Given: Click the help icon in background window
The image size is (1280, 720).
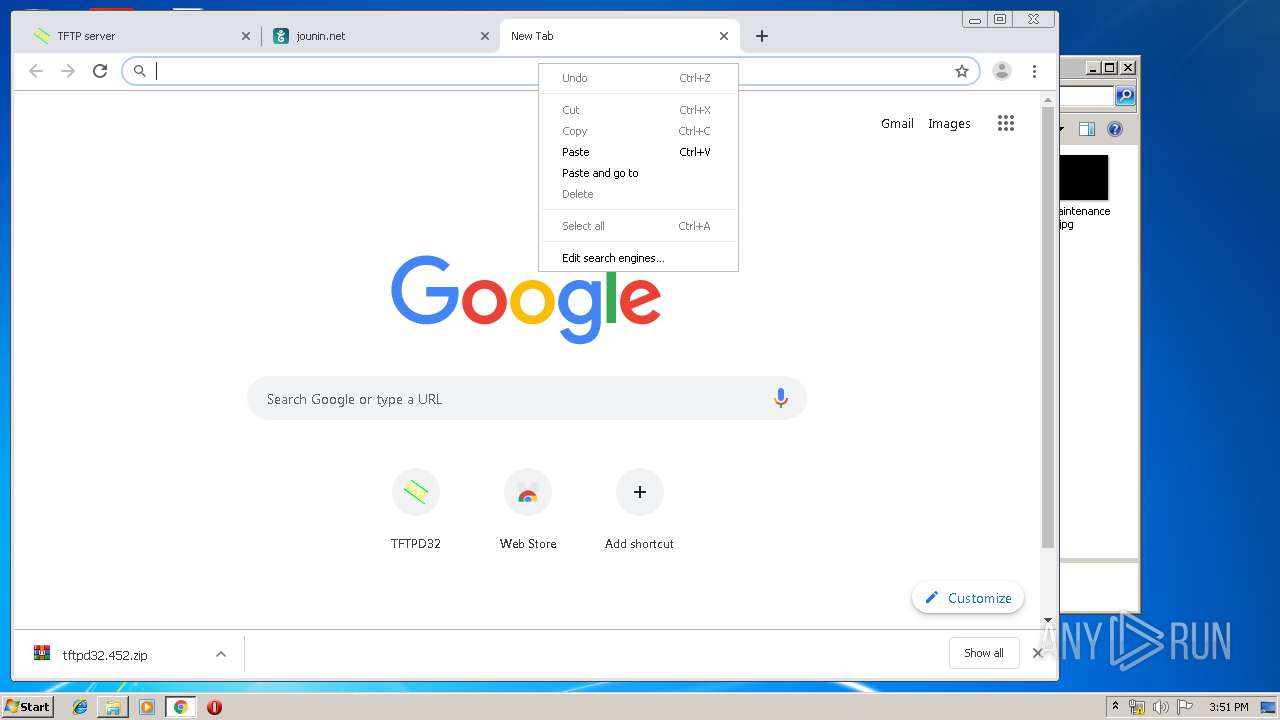Looking at the screenshot, I should point(1115,129).
